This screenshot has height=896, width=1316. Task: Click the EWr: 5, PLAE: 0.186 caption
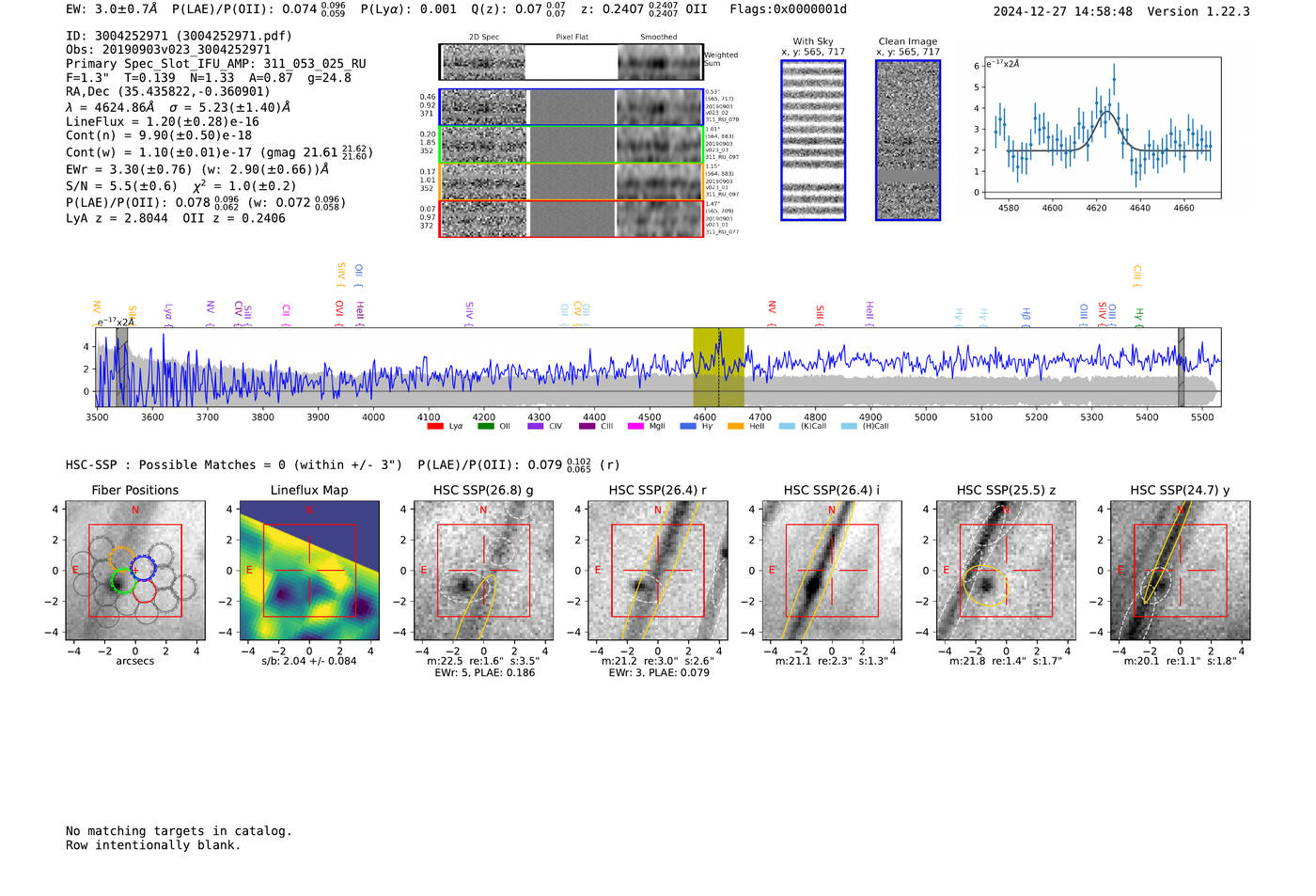click(484, 673)
